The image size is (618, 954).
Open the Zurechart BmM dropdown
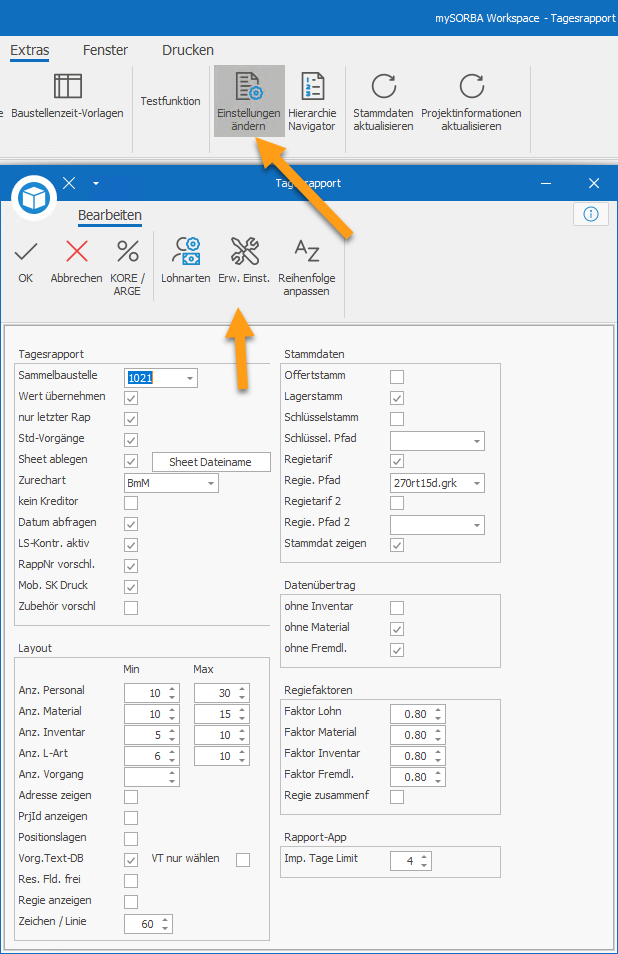(x=210, y=483)
